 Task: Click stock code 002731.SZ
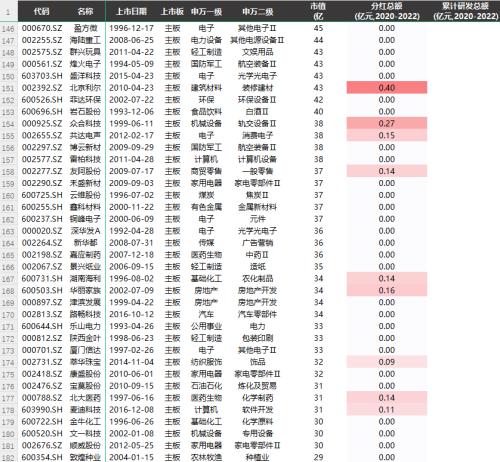coord(42,362)
